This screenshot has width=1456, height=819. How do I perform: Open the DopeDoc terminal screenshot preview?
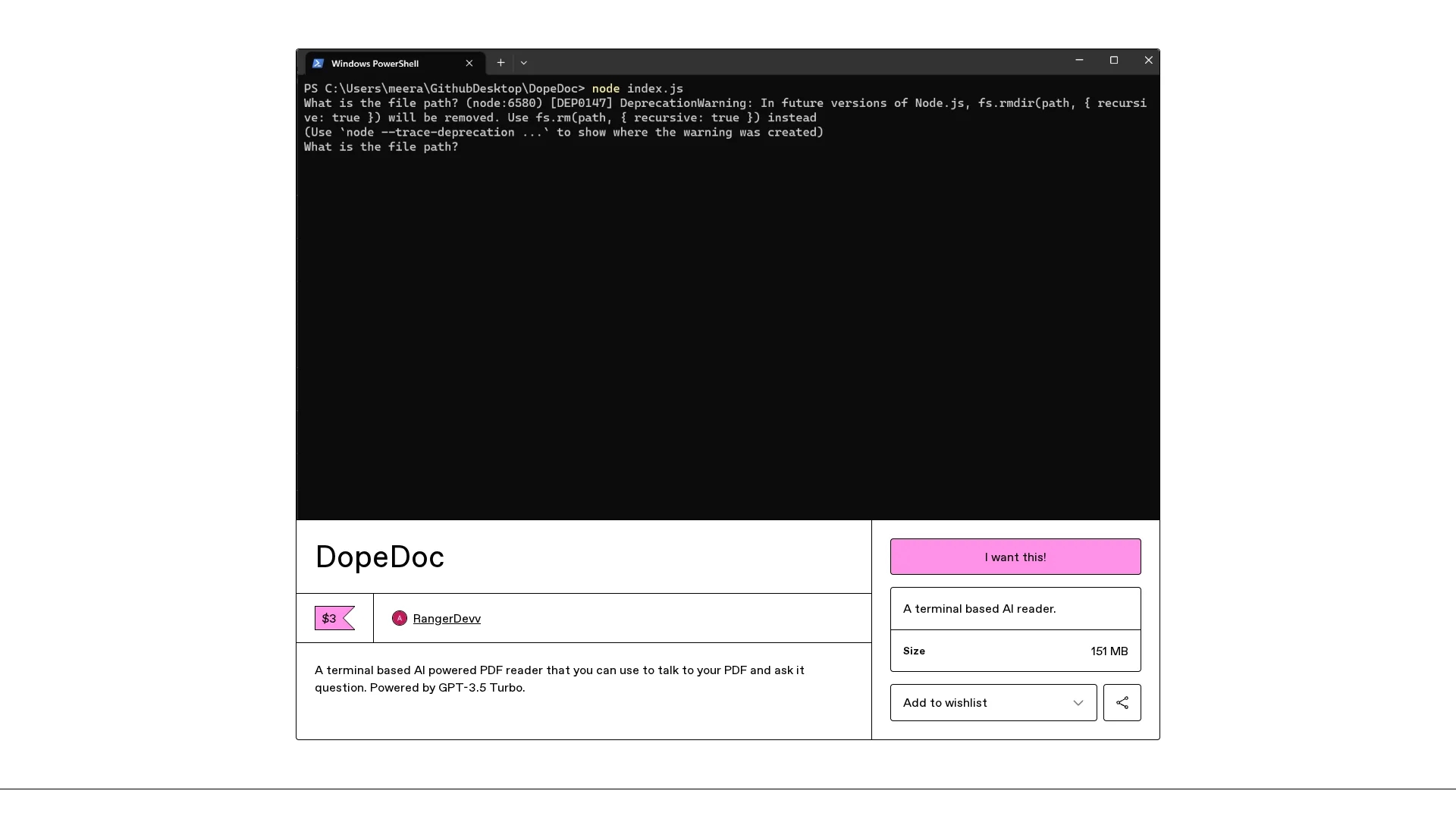[x=728, y=284]
